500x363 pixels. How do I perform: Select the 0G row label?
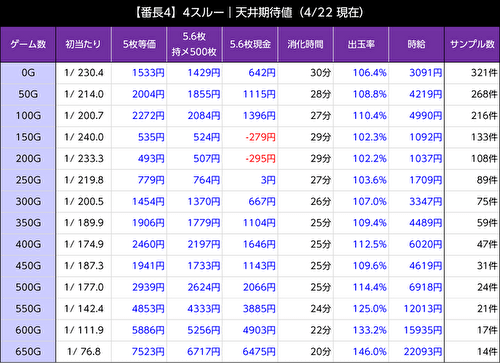point(28,73)
